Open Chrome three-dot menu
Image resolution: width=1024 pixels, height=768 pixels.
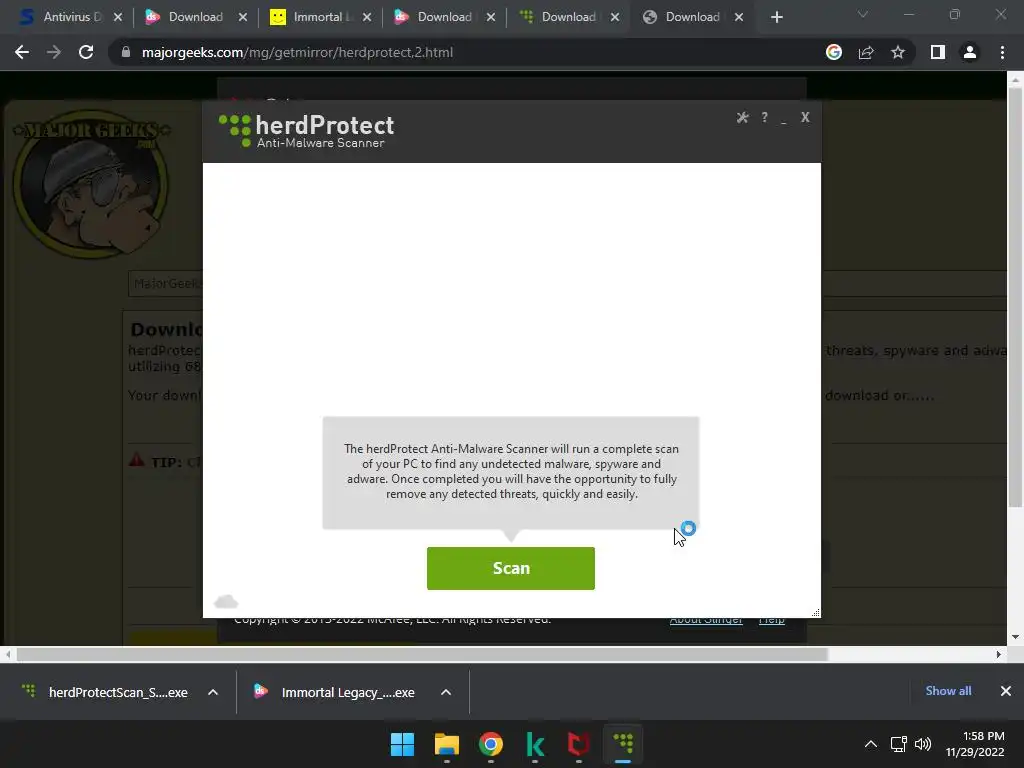tap(1002, 52)
